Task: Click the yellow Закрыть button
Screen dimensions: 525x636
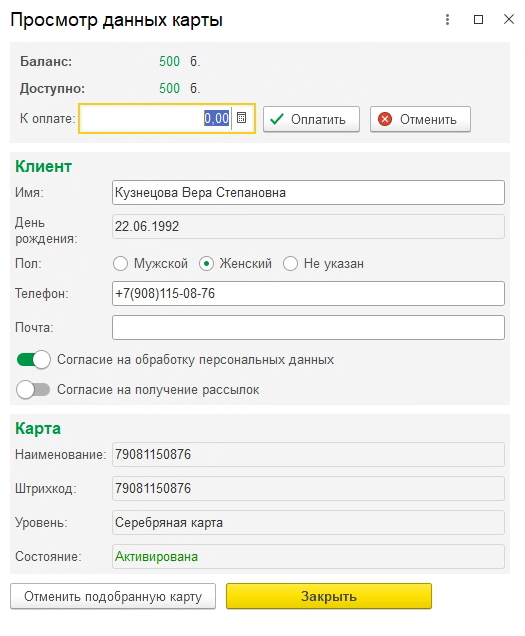Action: [x=329, y=596]
